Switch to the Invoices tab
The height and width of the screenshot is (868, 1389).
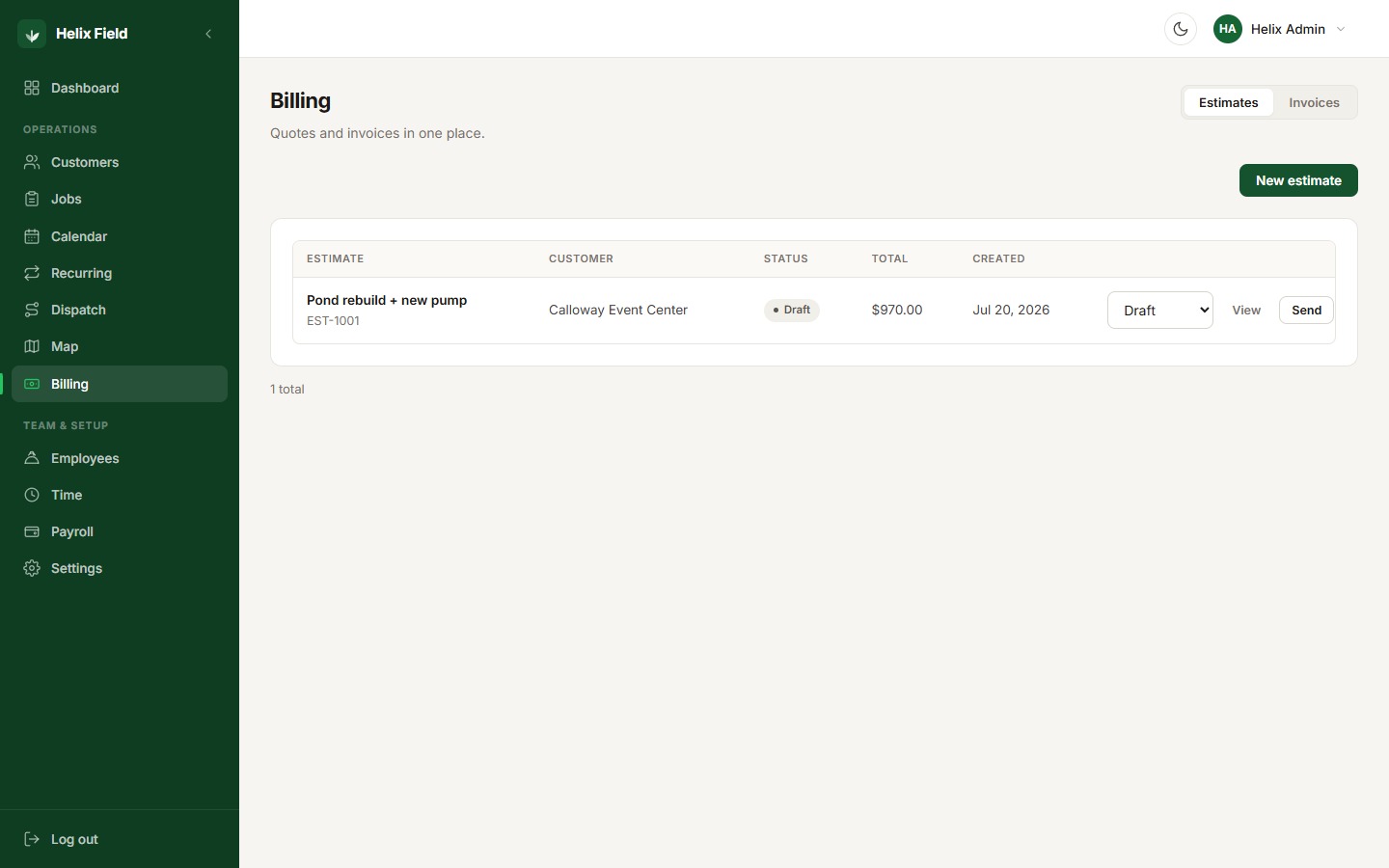1314,102
